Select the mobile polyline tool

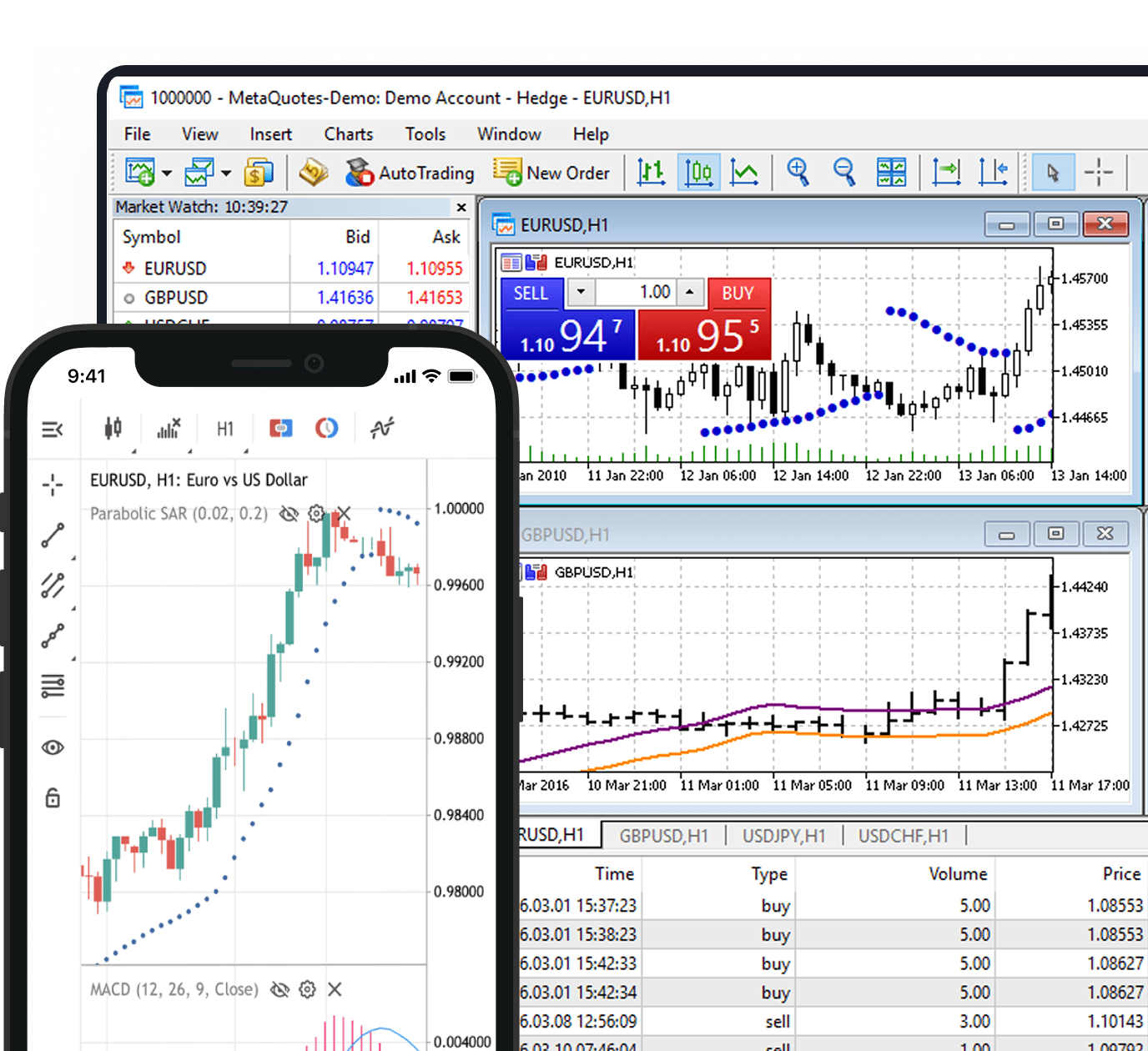pos(53,636)
